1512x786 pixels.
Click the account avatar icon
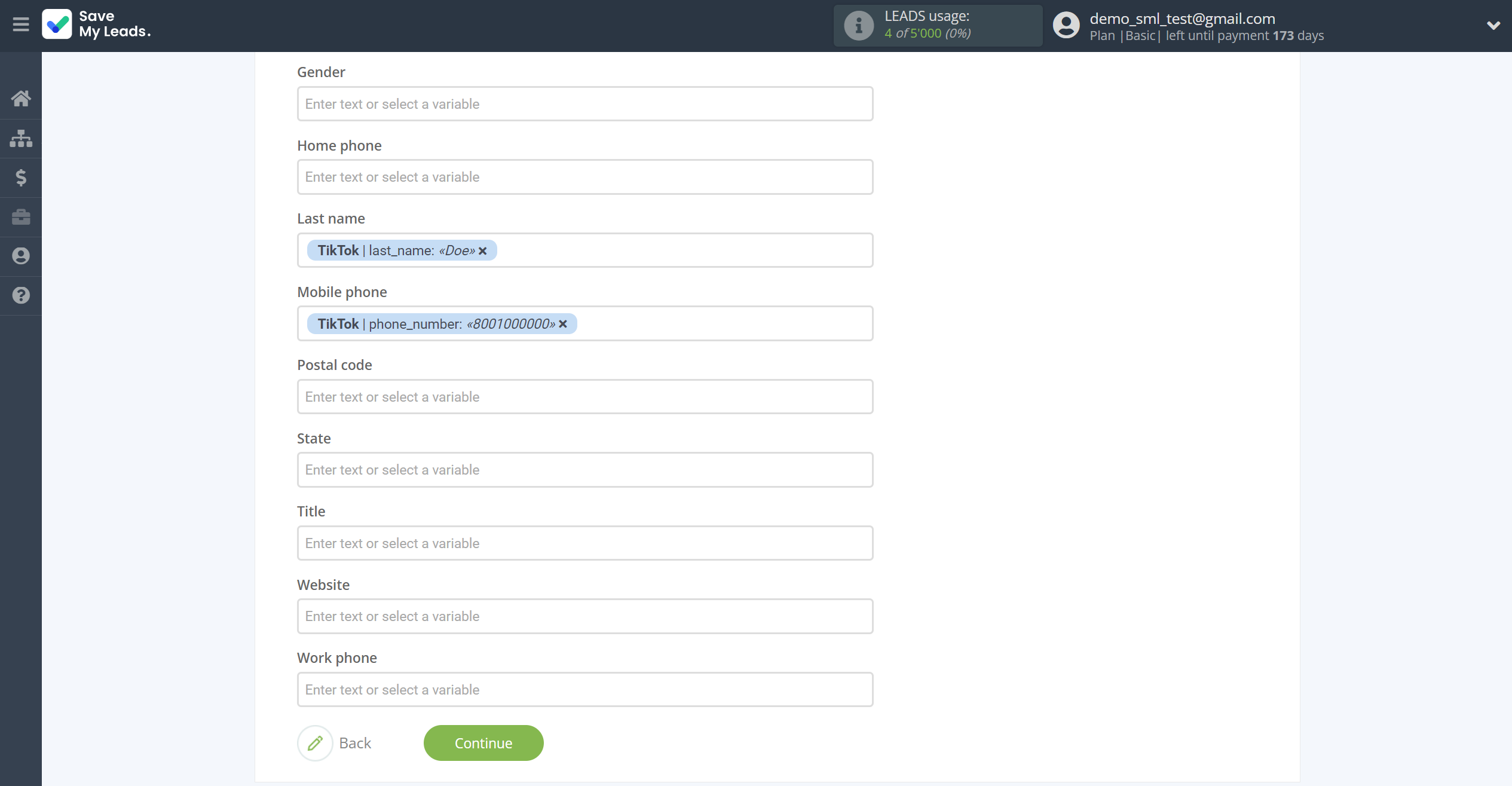[1066, 26]
